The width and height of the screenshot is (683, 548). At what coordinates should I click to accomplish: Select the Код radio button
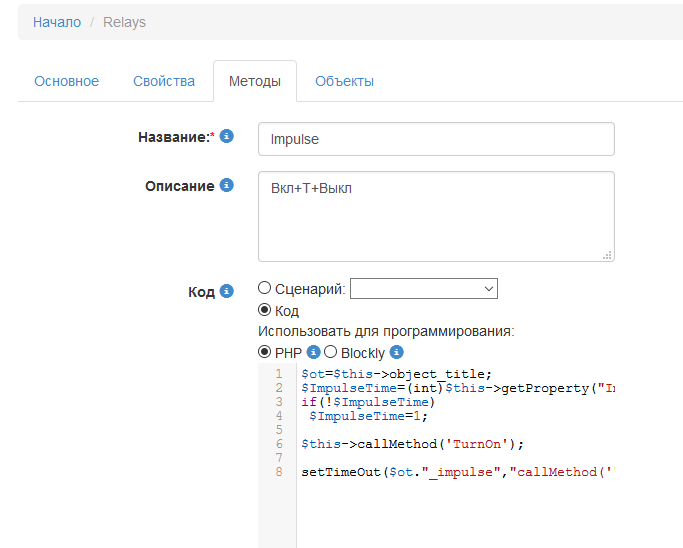tap(265, 310)
